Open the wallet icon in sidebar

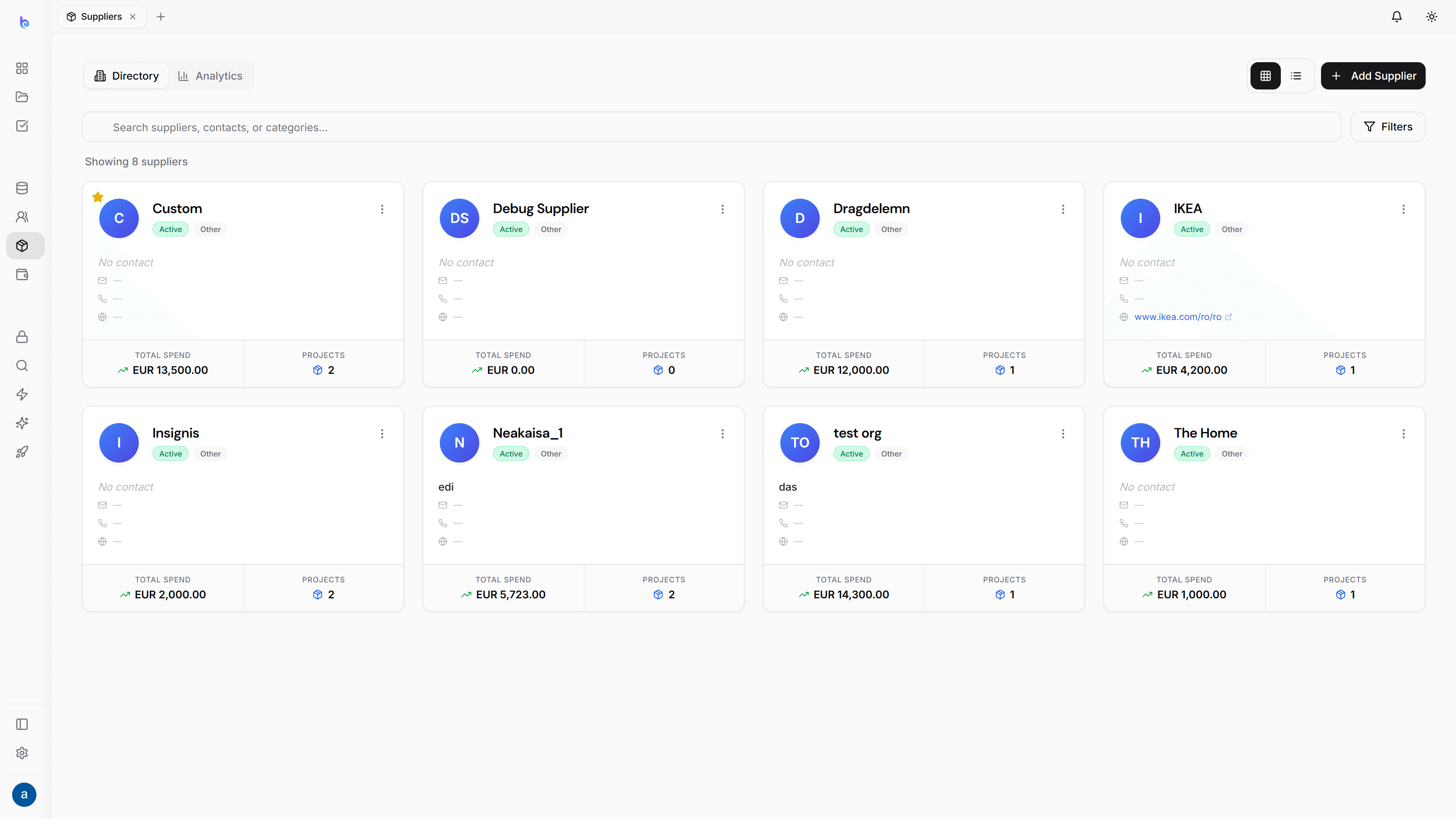[22, 275]
